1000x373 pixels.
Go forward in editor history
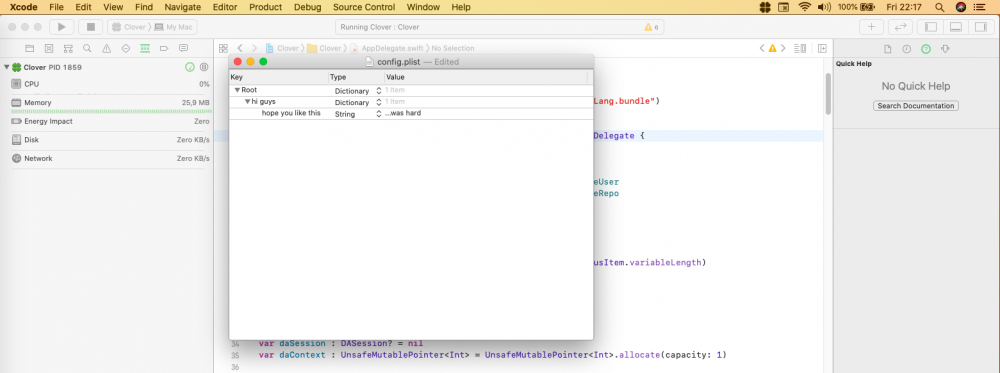coord(254,48)
